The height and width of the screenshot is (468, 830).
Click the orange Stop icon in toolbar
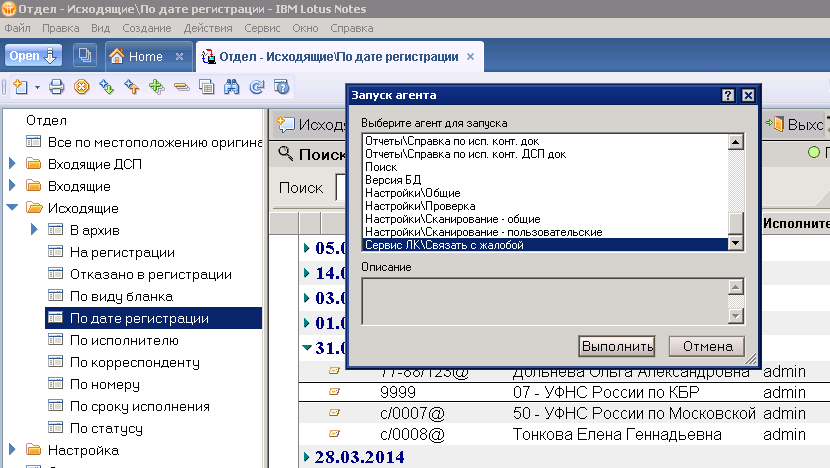tap(82, 87)
